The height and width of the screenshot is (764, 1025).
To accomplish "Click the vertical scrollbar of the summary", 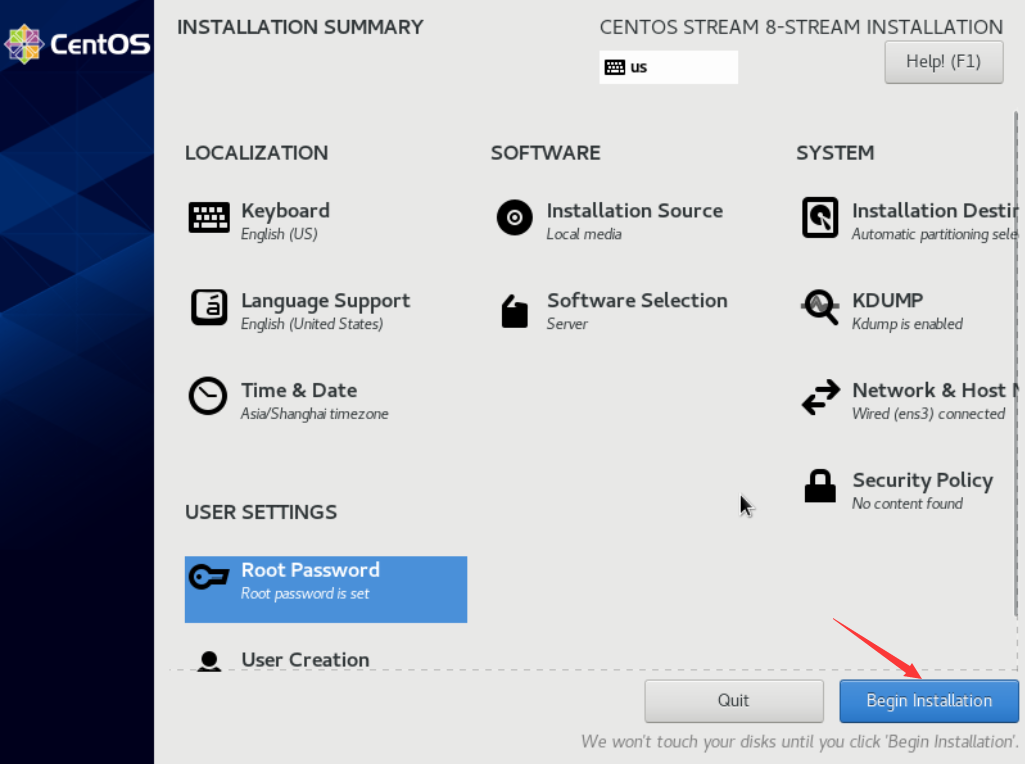I will tap(1015, 363).
